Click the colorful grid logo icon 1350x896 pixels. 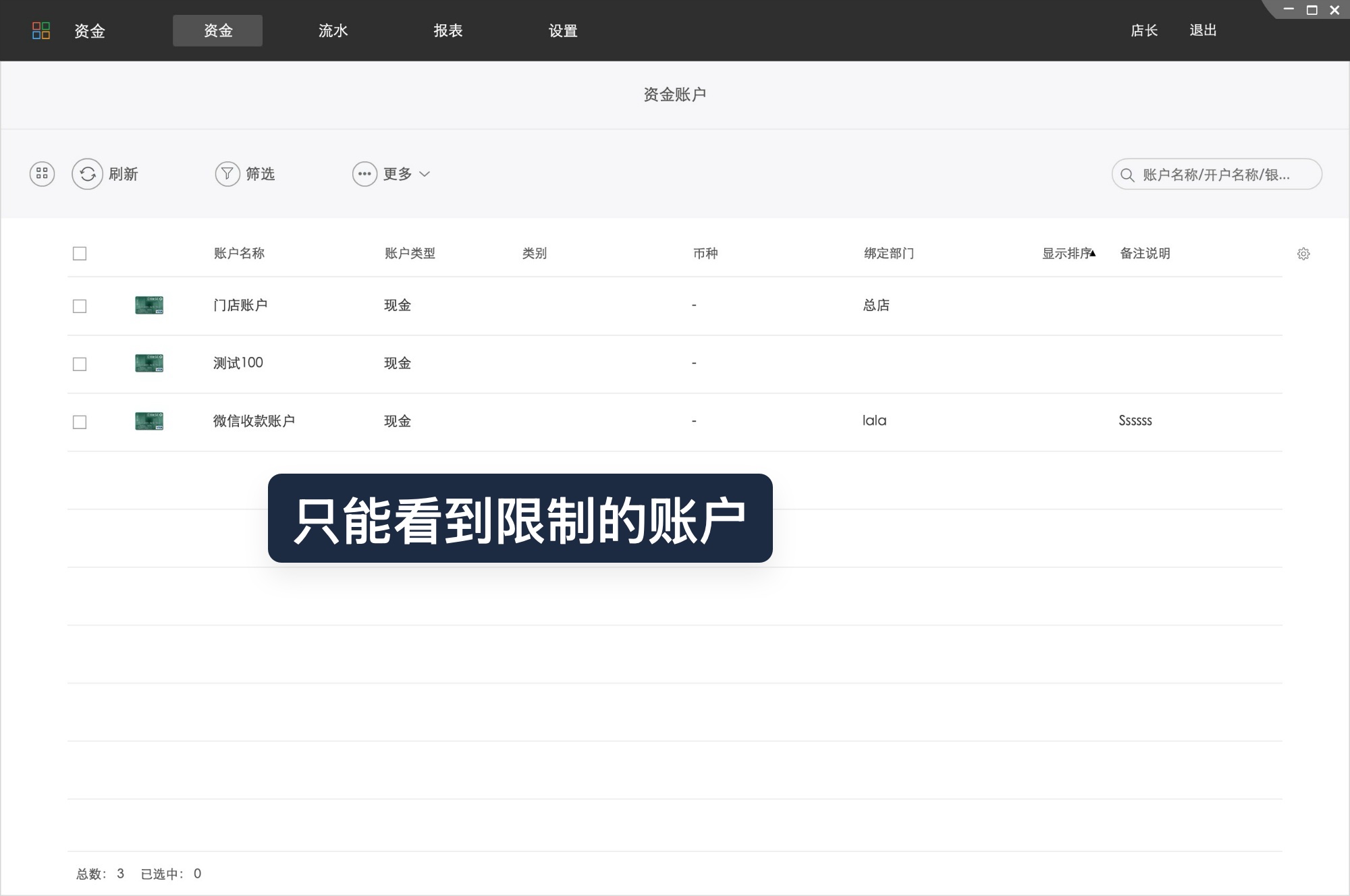(x=41, y=30)
